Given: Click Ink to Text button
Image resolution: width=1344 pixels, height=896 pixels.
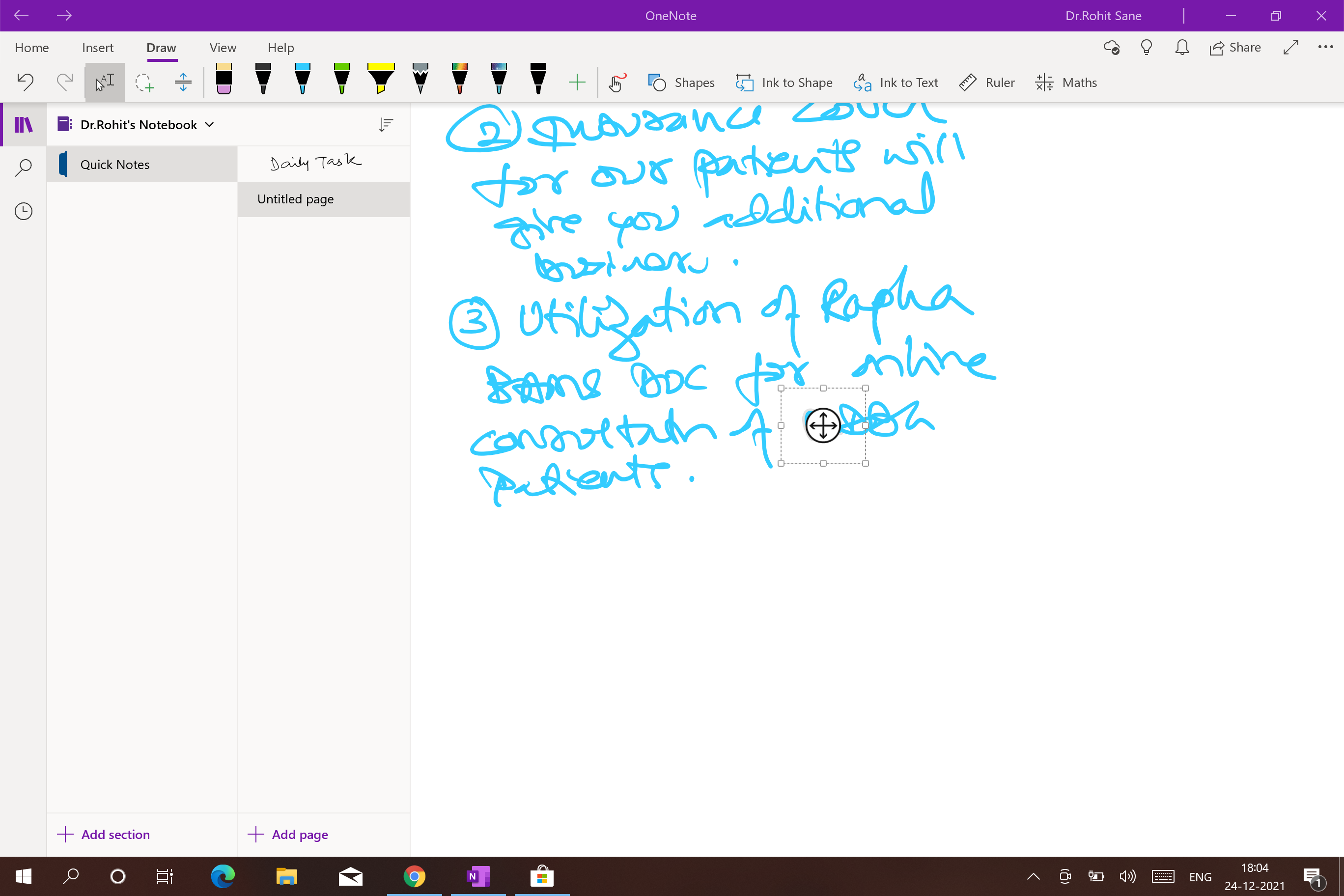Looking at the screenshot, I should [x=896, y=83].
